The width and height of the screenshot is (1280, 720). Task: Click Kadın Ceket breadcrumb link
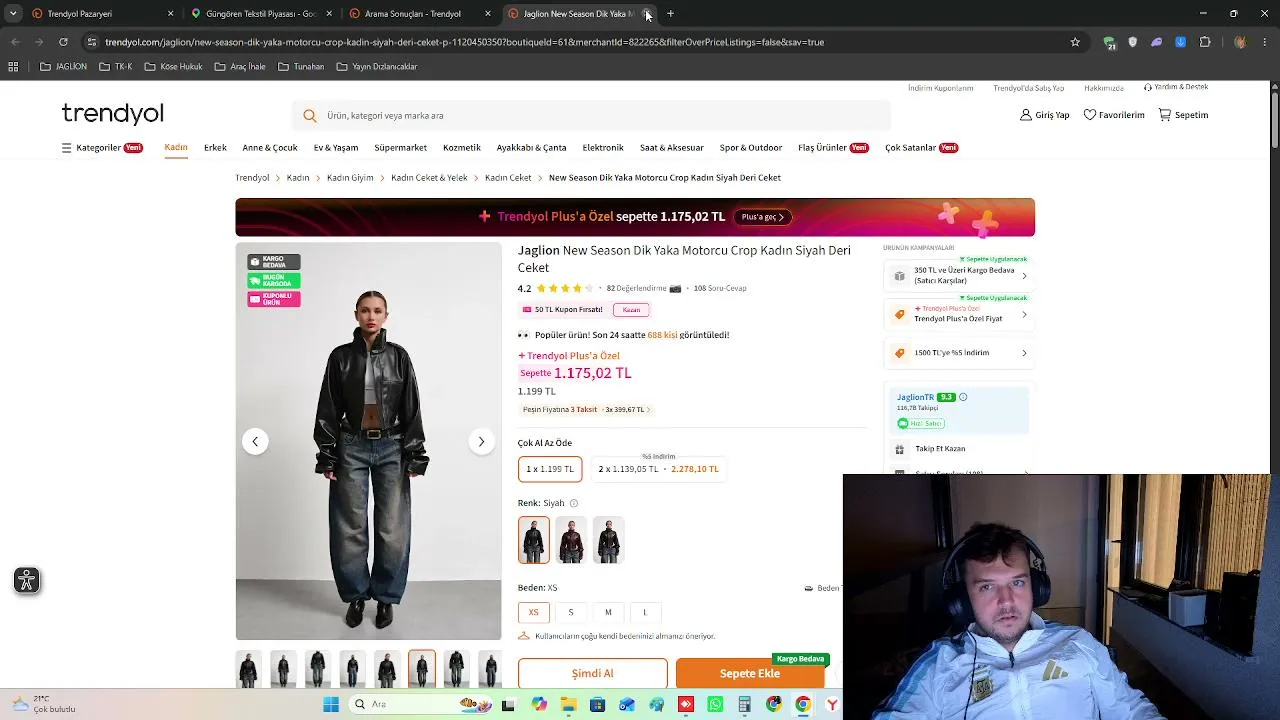coord(508,178)
